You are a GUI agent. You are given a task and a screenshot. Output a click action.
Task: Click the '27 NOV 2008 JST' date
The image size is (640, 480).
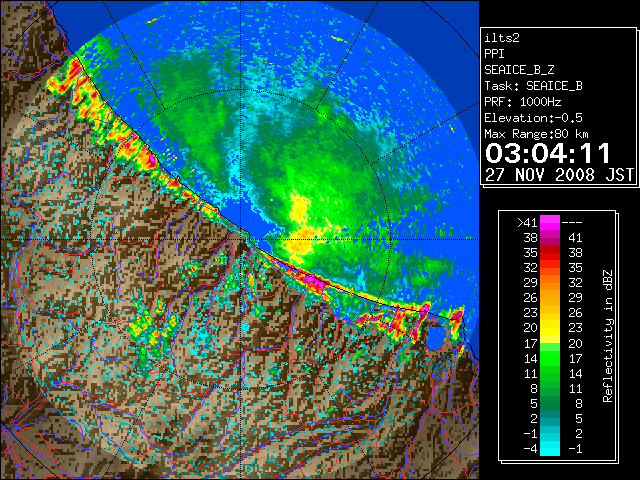(559, 175)
